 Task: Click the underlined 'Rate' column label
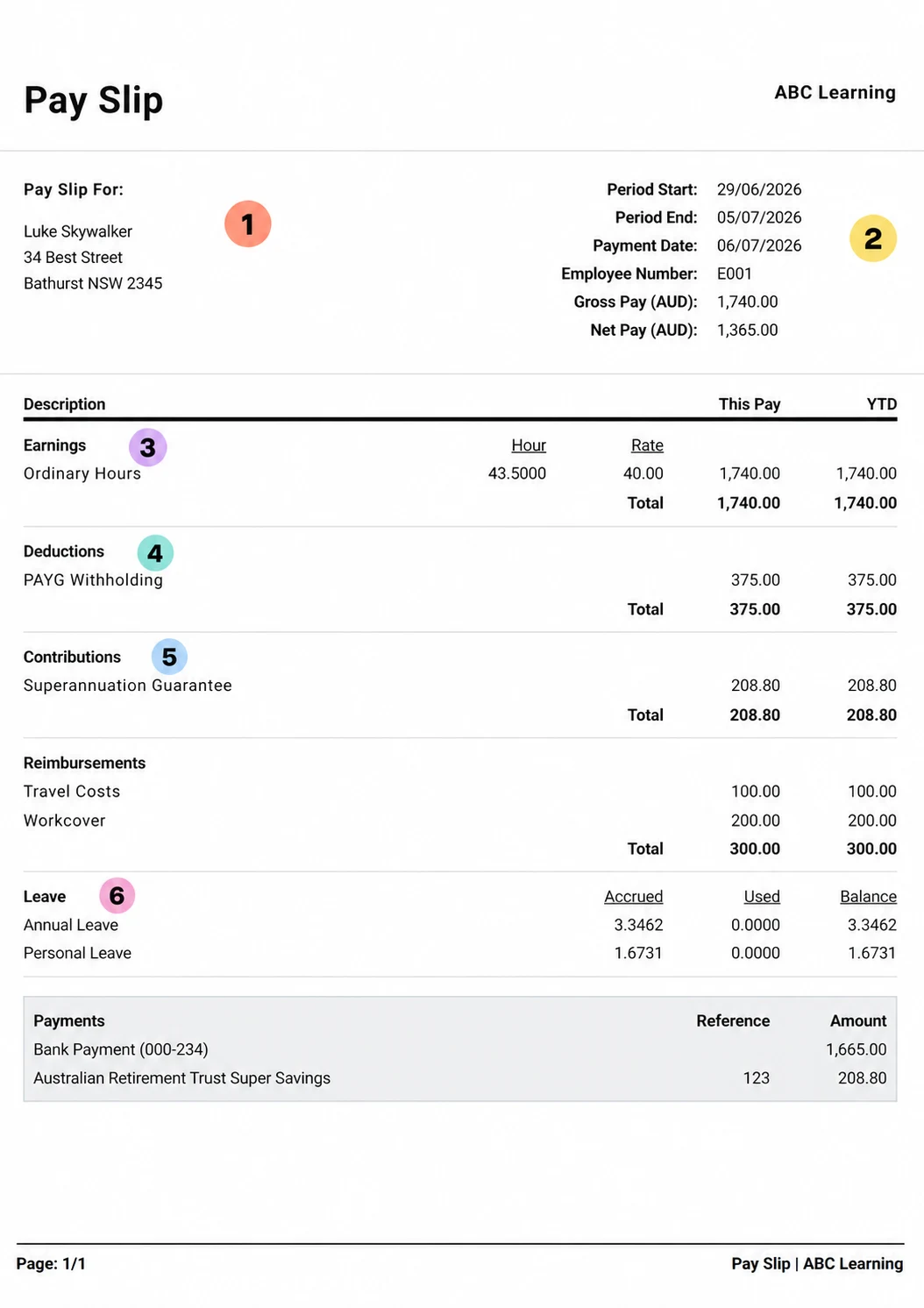(647, 445)
